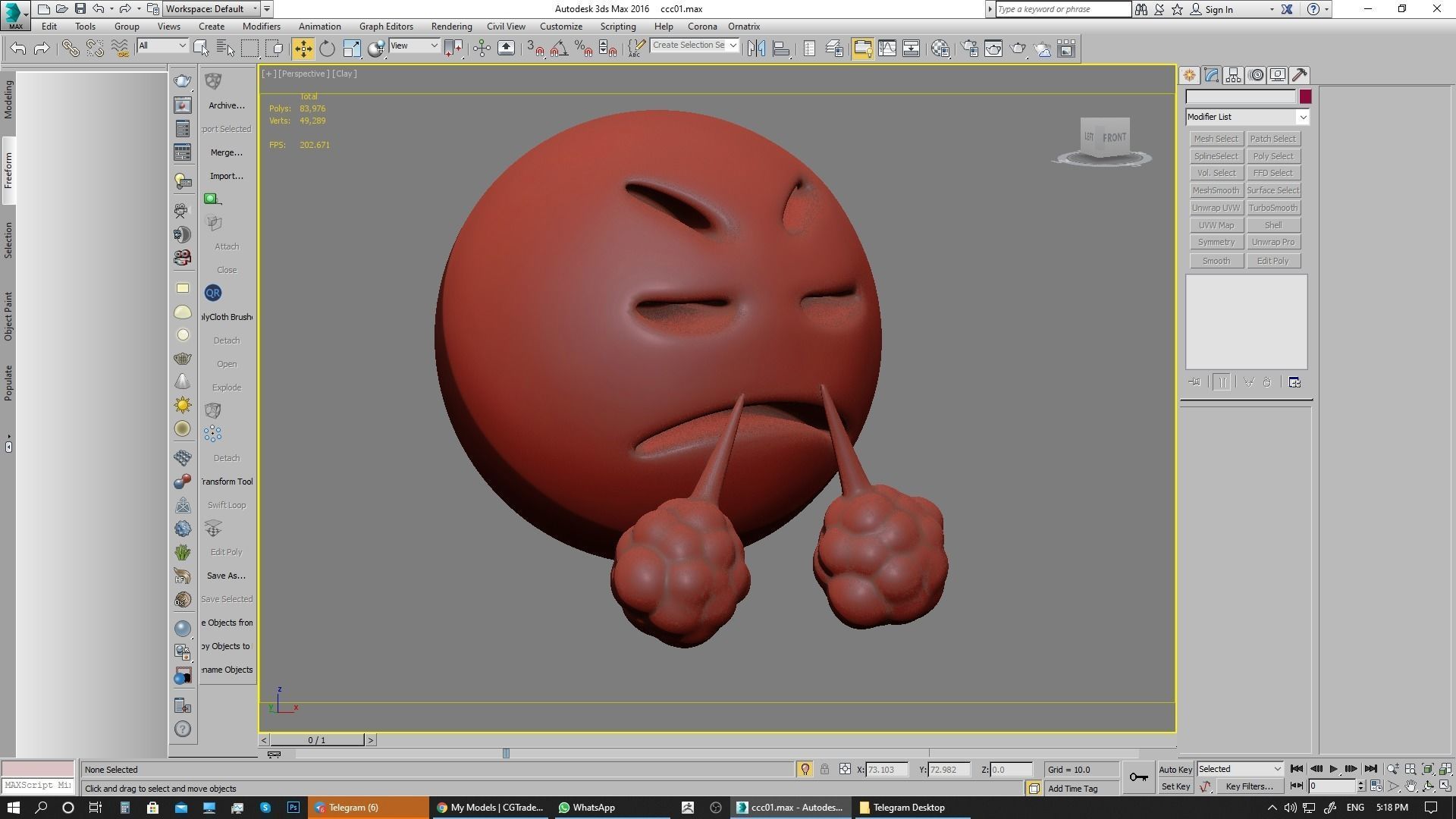The height and width of the screenshot is (819, 1456).
Task: Click the Unlink Selection tool
Action: pos(95,49)
